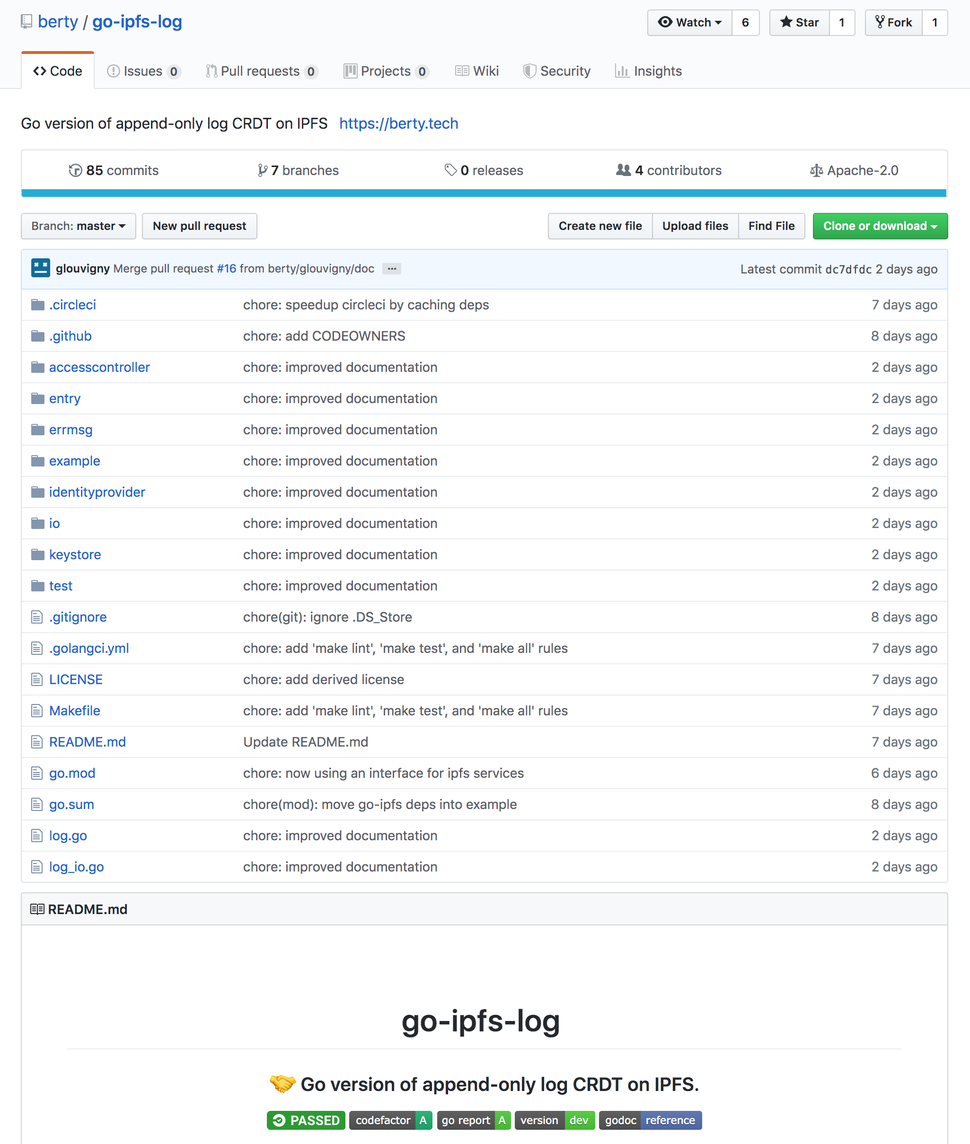
Task: Click the .golangci.yml file icon
Action: (37, 648)
